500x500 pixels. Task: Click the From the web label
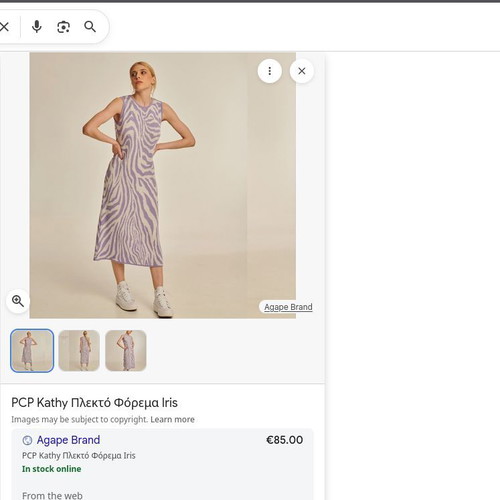52,496
